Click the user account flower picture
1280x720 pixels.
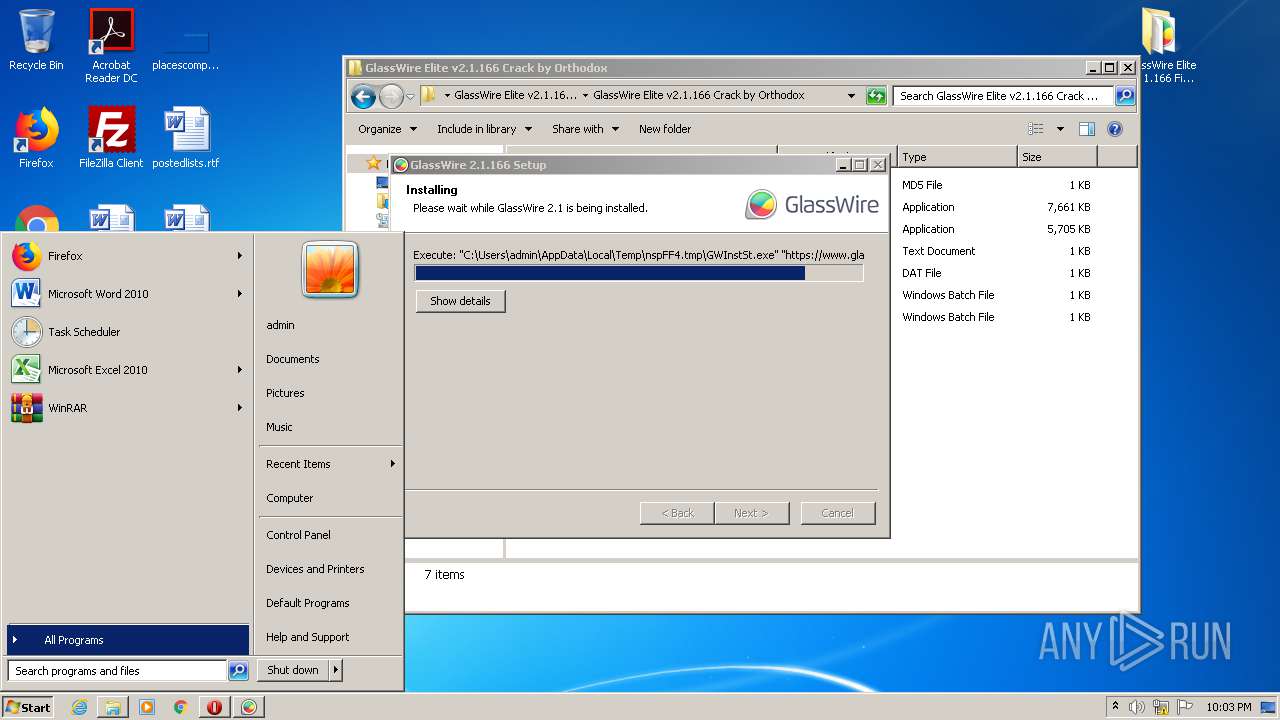[x=330, y=269]
